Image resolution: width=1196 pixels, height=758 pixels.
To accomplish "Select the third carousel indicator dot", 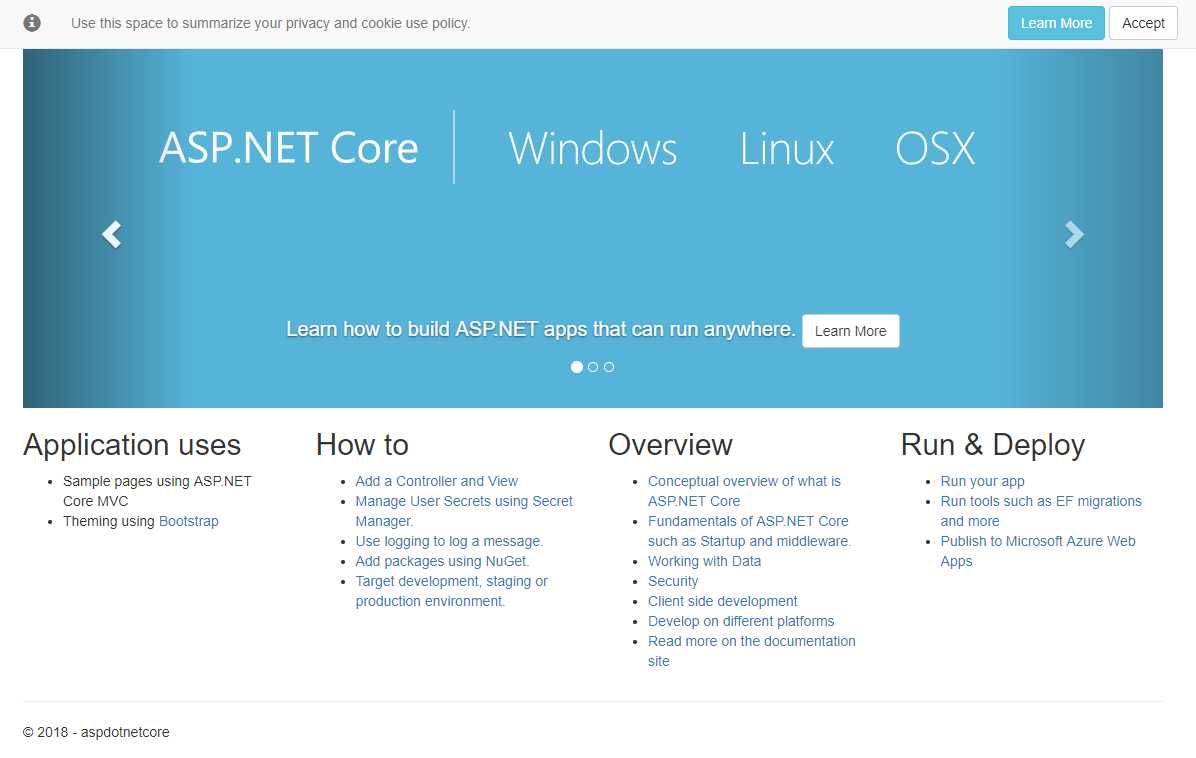I will [x=609, y=367].
